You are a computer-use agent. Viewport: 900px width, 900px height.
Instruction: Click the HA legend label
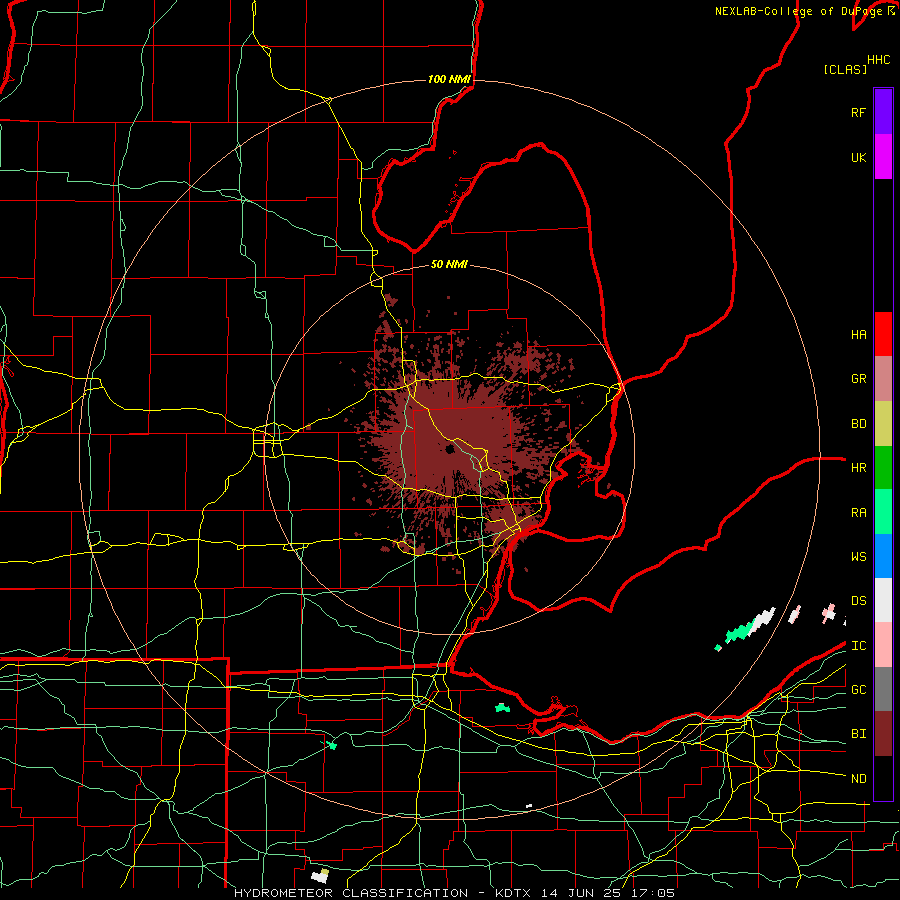tap(858, 335)
